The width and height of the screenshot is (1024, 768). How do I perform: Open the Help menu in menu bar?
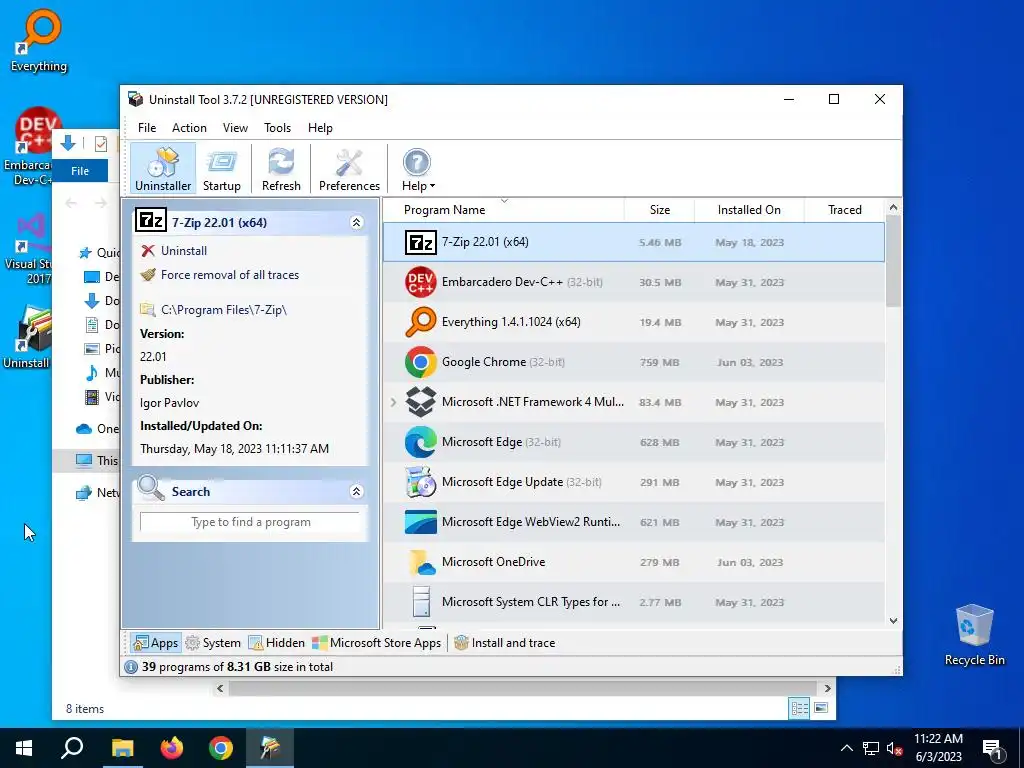point(320,128)
